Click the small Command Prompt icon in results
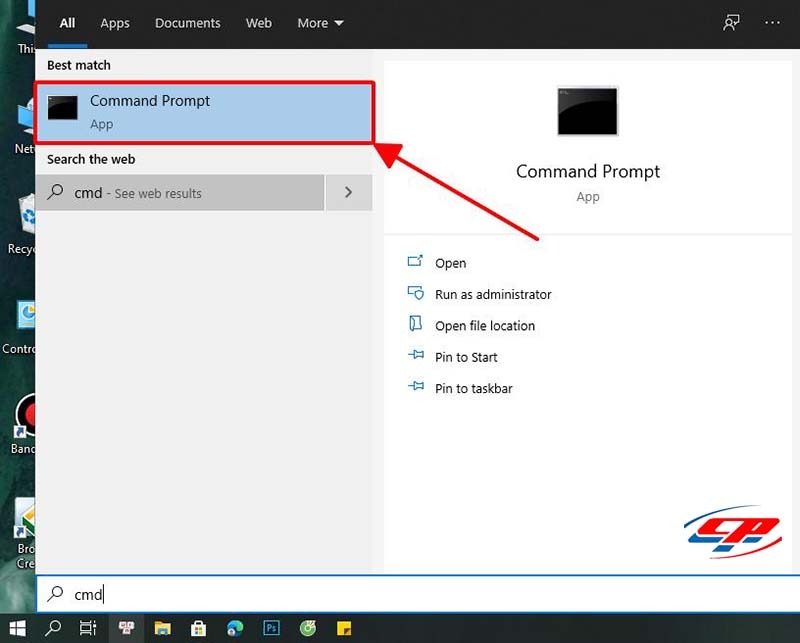This screenshot has height=643, width=800. click(x=63, y=108)
